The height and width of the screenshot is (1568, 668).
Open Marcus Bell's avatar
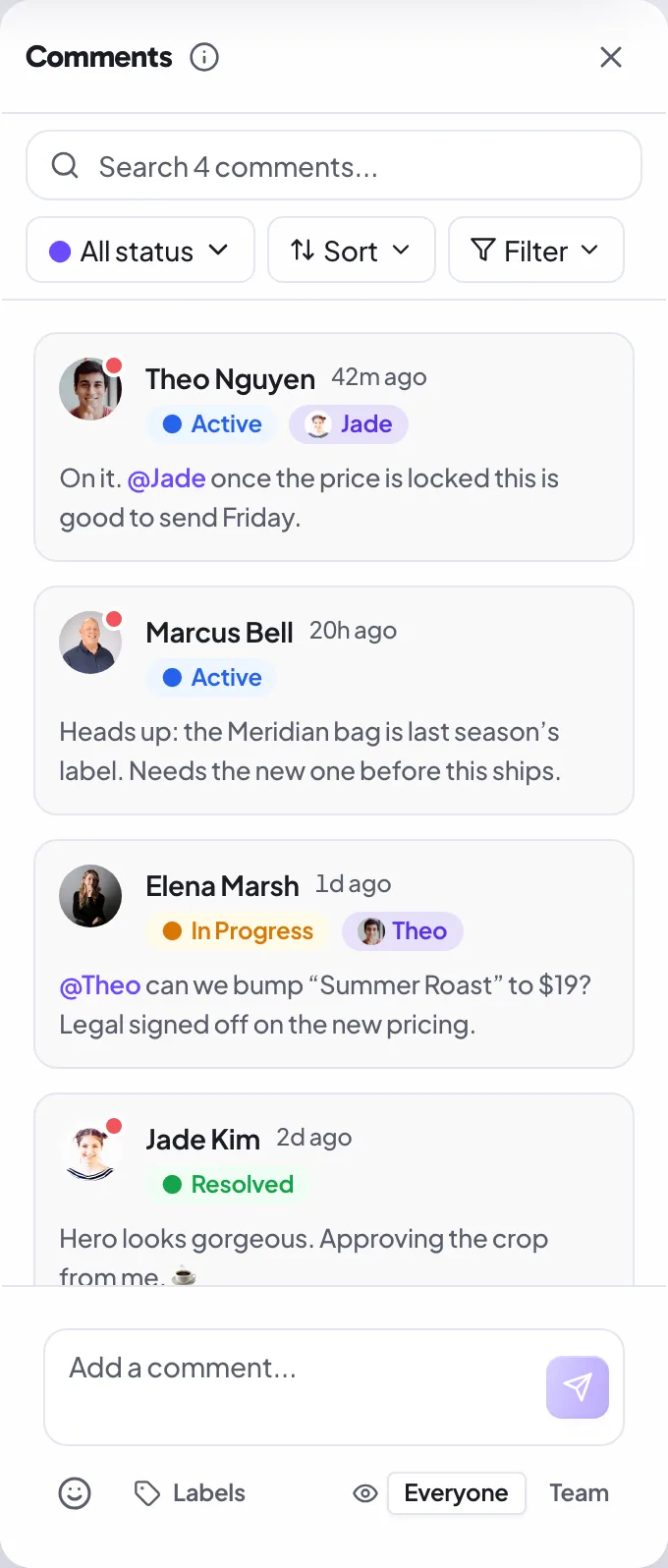90,642
